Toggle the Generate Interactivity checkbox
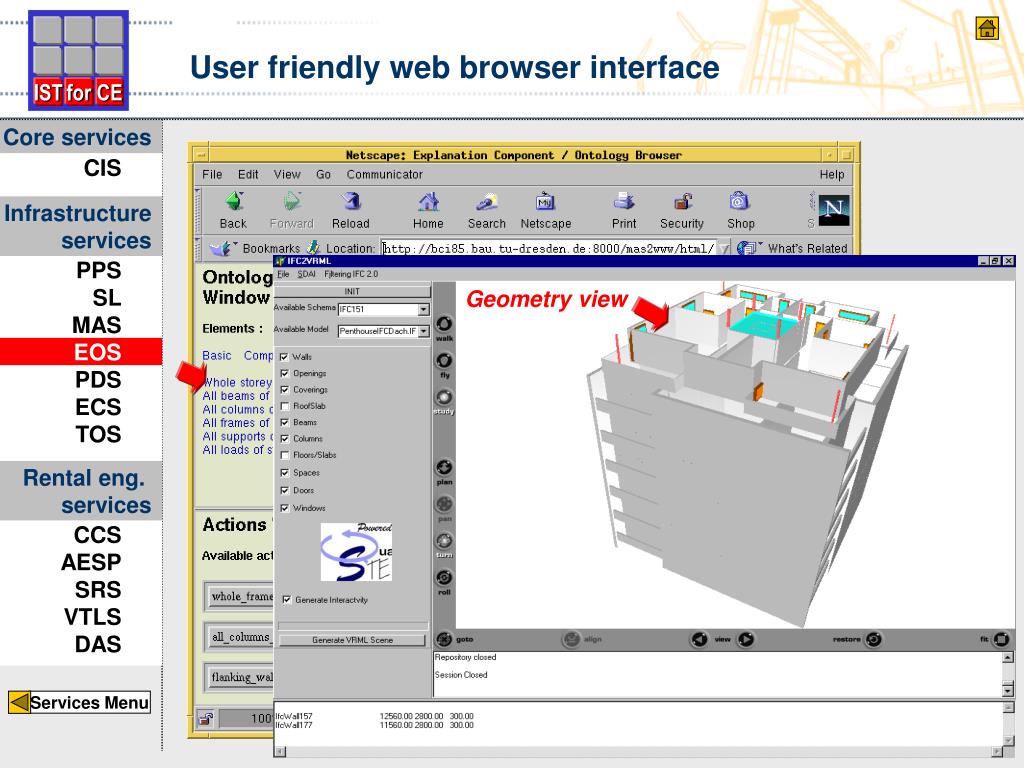The width and height of the screenshot is (1024, 768). pos(287,600)
